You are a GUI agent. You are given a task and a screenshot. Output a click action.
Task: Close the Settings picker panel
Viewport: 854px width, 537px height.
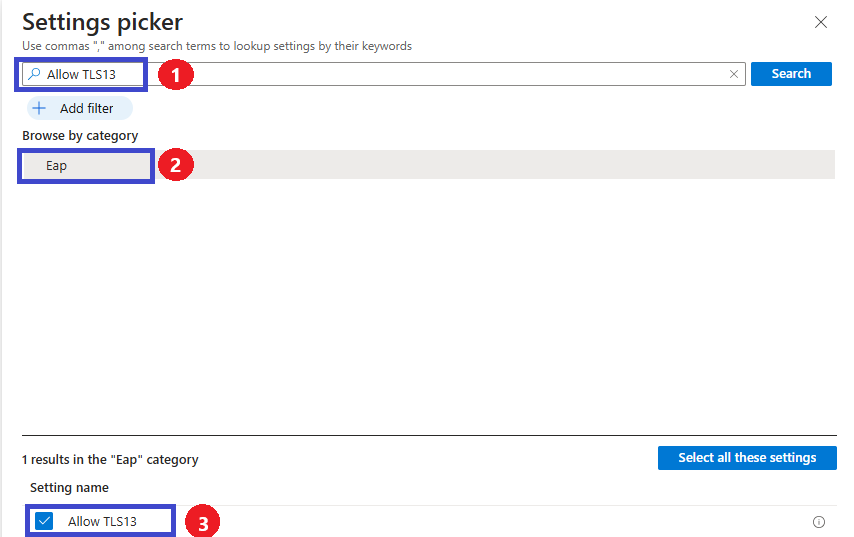pos(820,22)
